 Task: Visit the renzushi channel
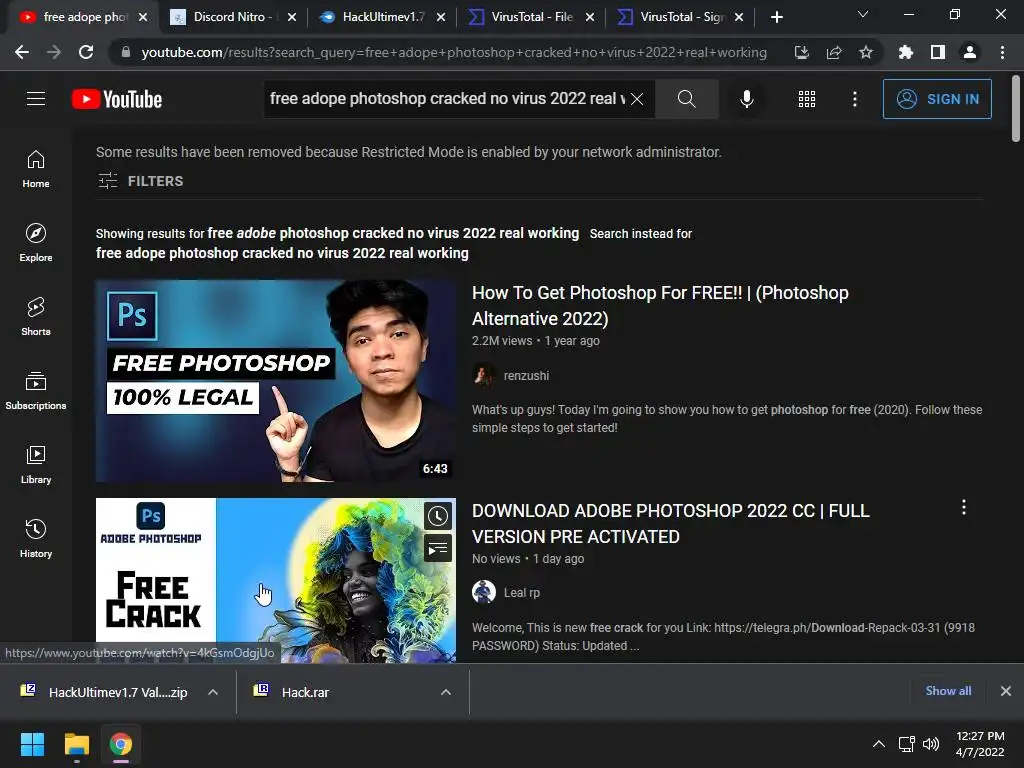(526, 376)
